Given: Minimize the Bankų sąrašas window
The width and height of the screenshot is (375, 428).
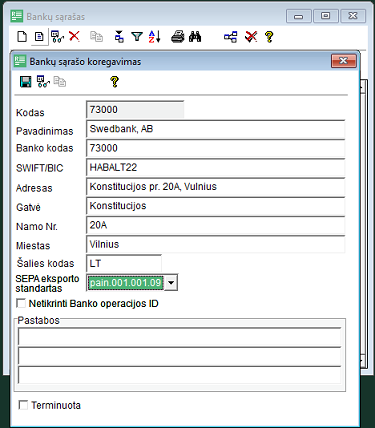Looking at the screenshot, I should (x=299, y=16).
